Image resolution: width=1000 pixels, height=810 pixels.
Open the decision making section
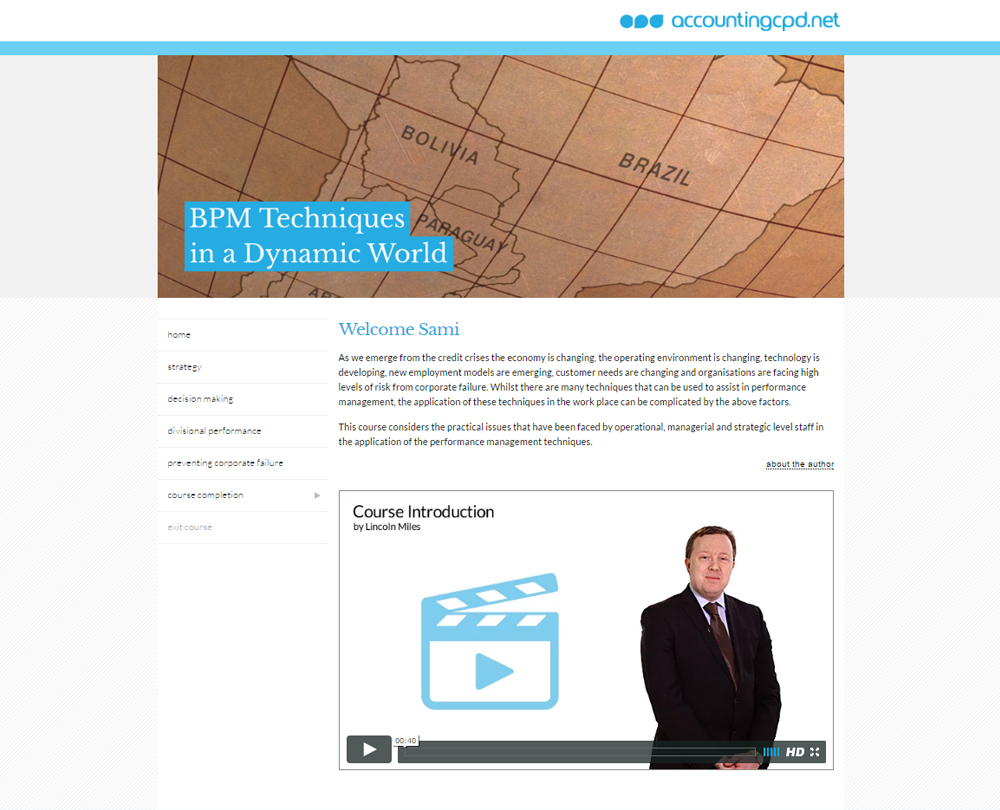200,399
